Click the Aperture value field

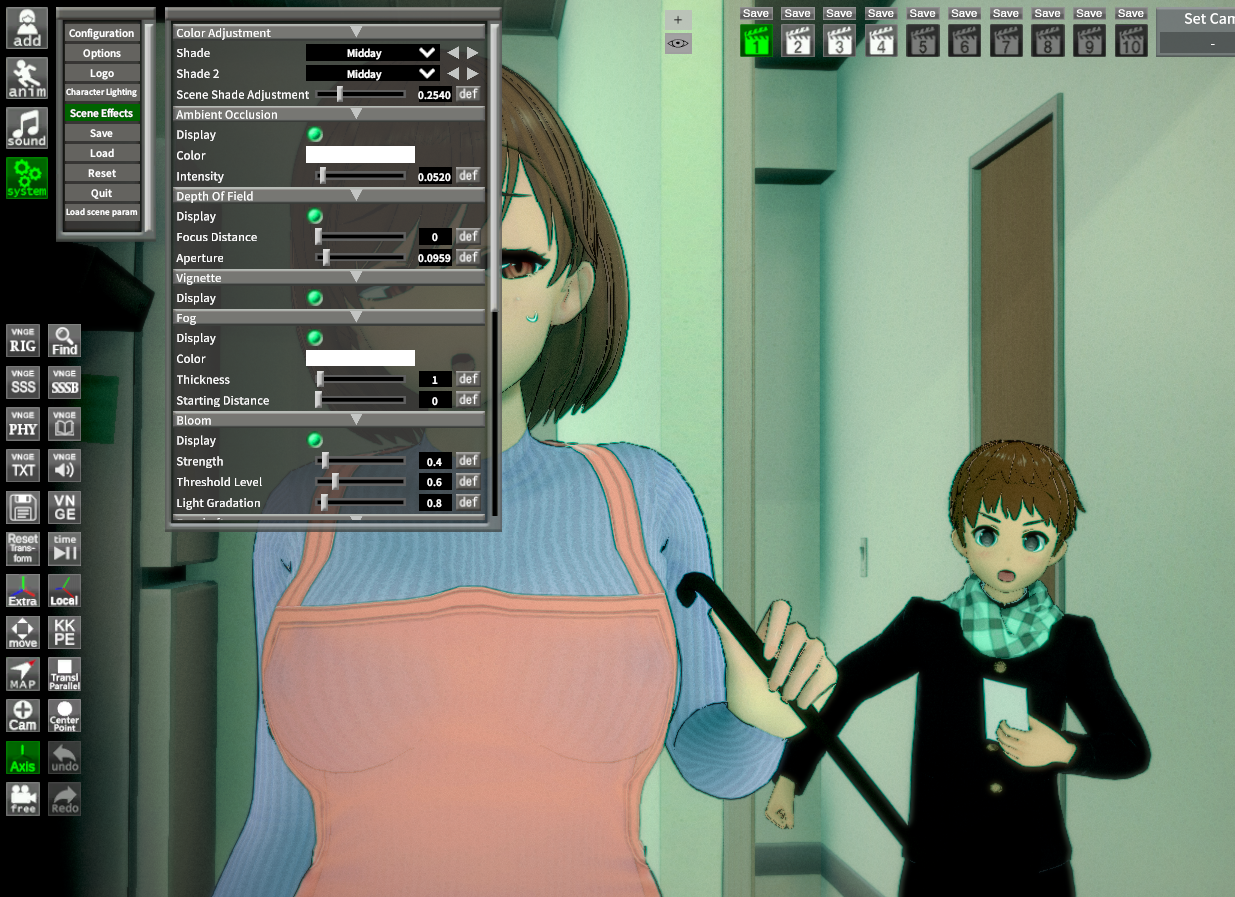click(x=435, y=258)
